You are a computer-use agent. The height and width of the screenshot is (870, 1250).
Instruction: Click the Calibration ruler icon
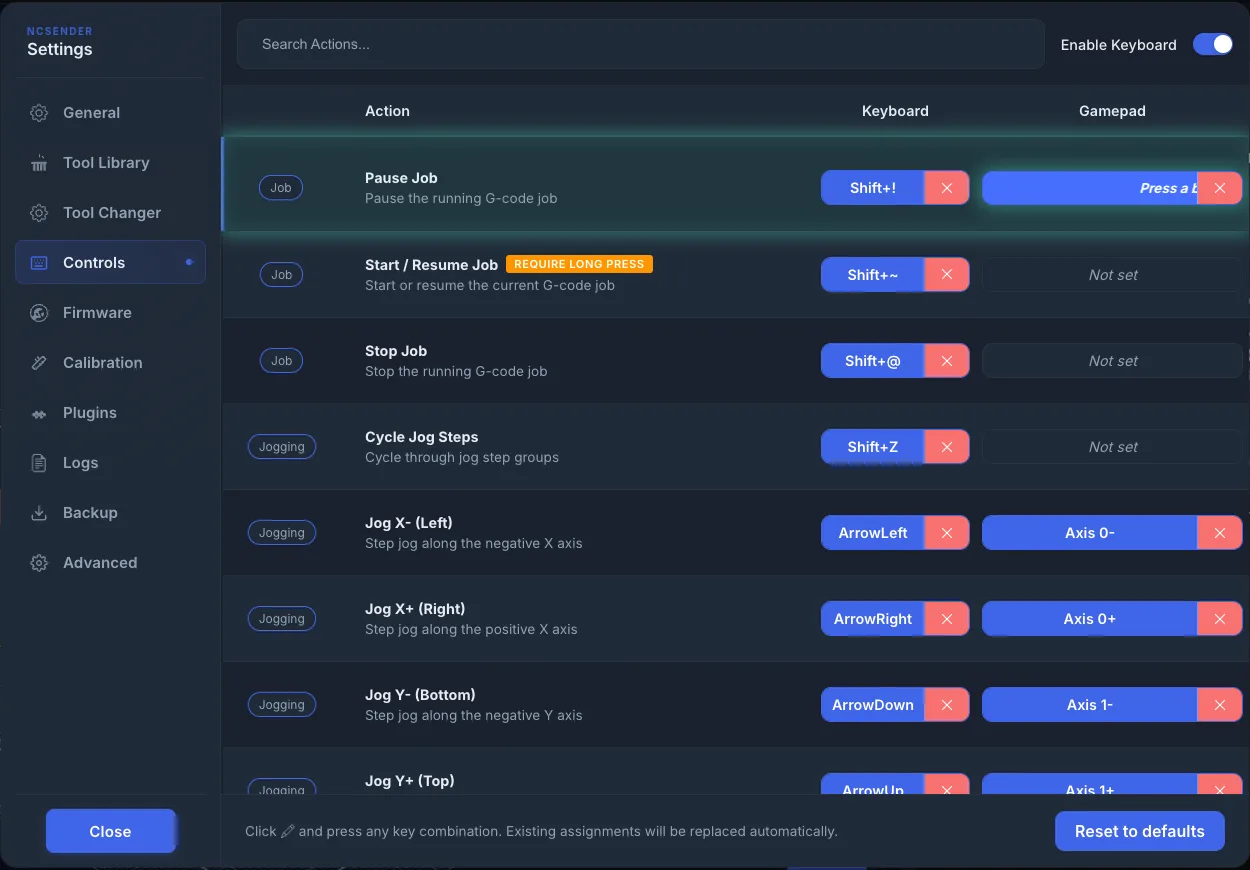[39, 363]
